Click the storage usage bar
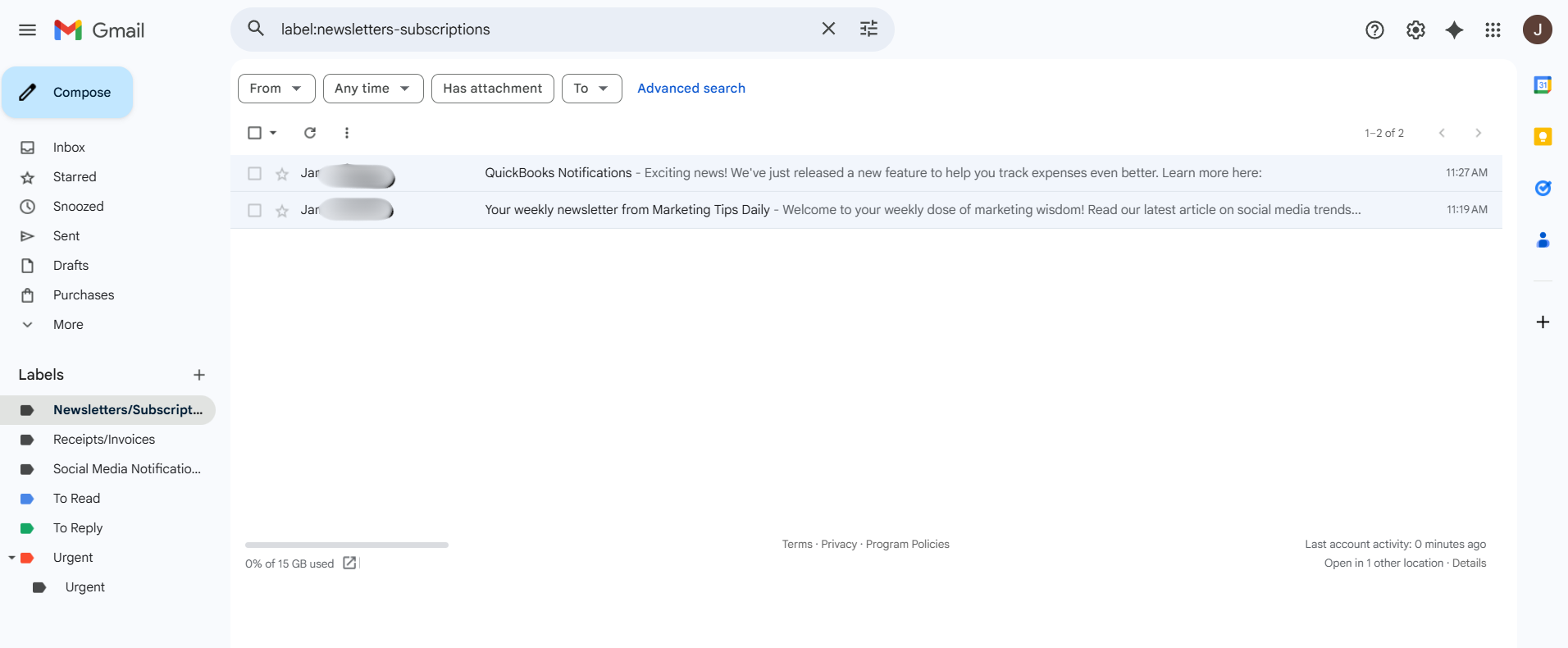This screenshot has height=648, width=1568. point(346,545)
